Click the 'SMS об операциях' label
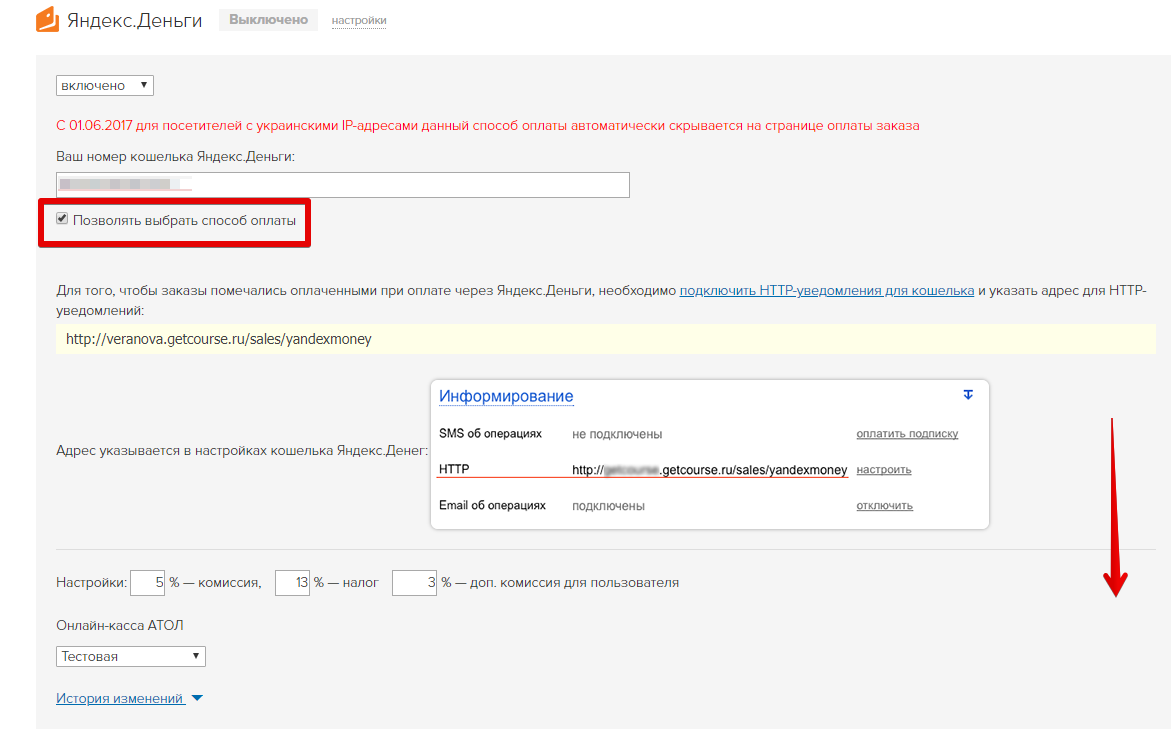The width and height of the screenshot is (1171, 729). click(491, 433)
